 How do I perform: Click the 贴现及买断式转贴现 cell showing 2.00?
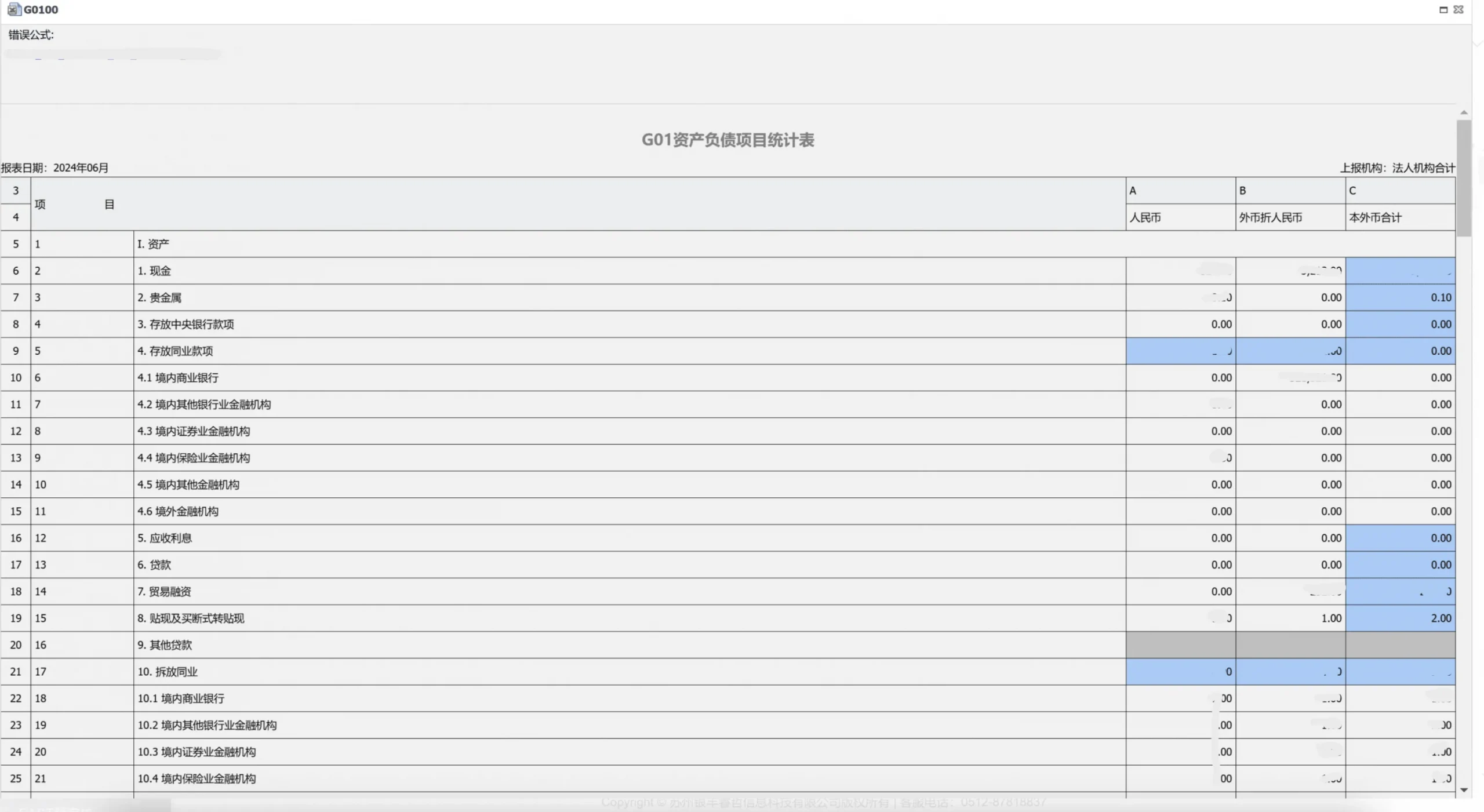tap(1401, 618)
